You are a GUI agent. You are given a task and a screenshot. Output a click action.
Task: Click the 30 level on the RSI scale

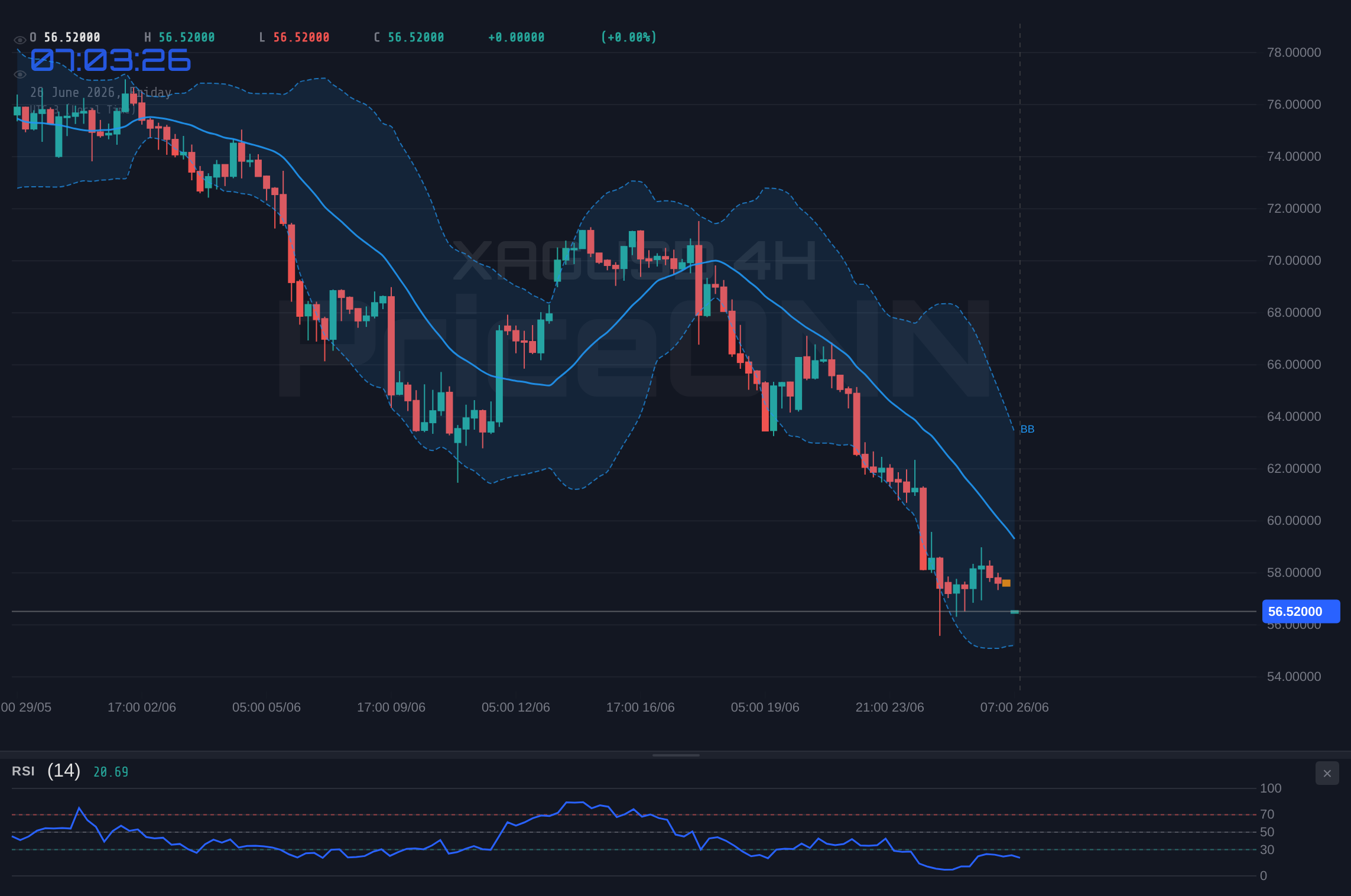tap(1267, 850)
